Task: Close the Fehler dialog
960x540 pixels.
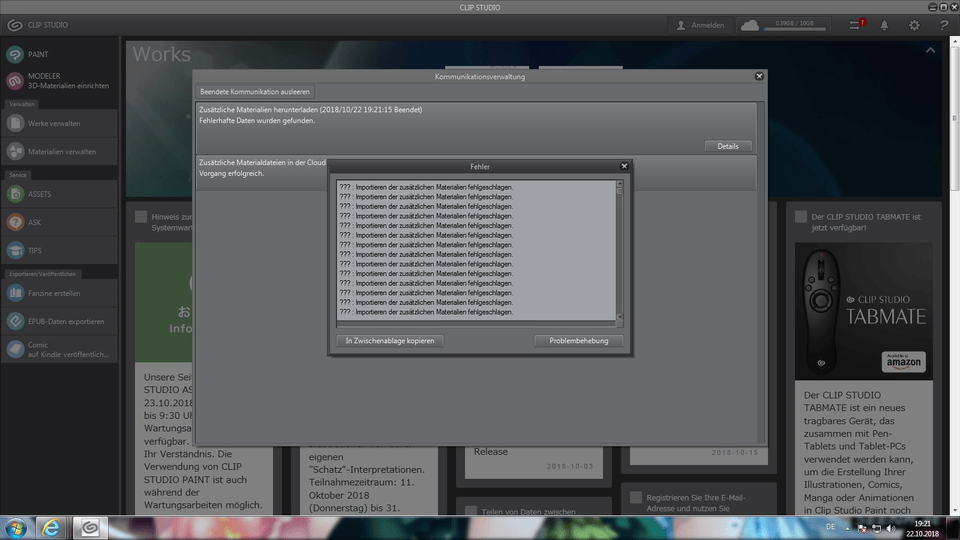Action: coord(624,167)
